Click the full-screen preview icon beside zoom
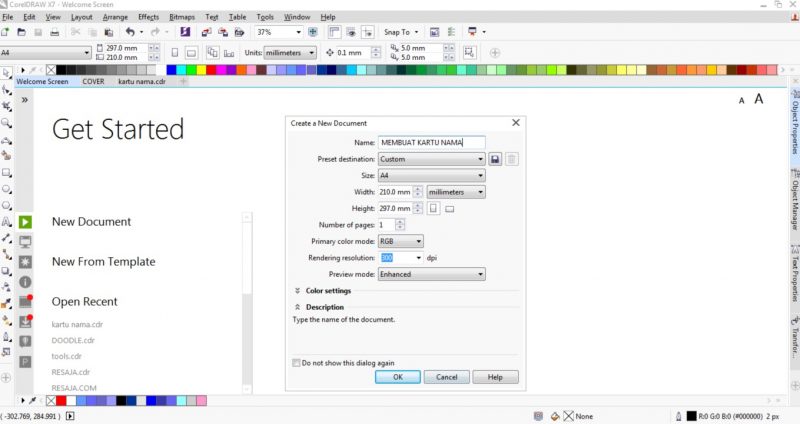The width and height of the screenshot is (800, 424). pyautogui.click(x=313, y=32)
